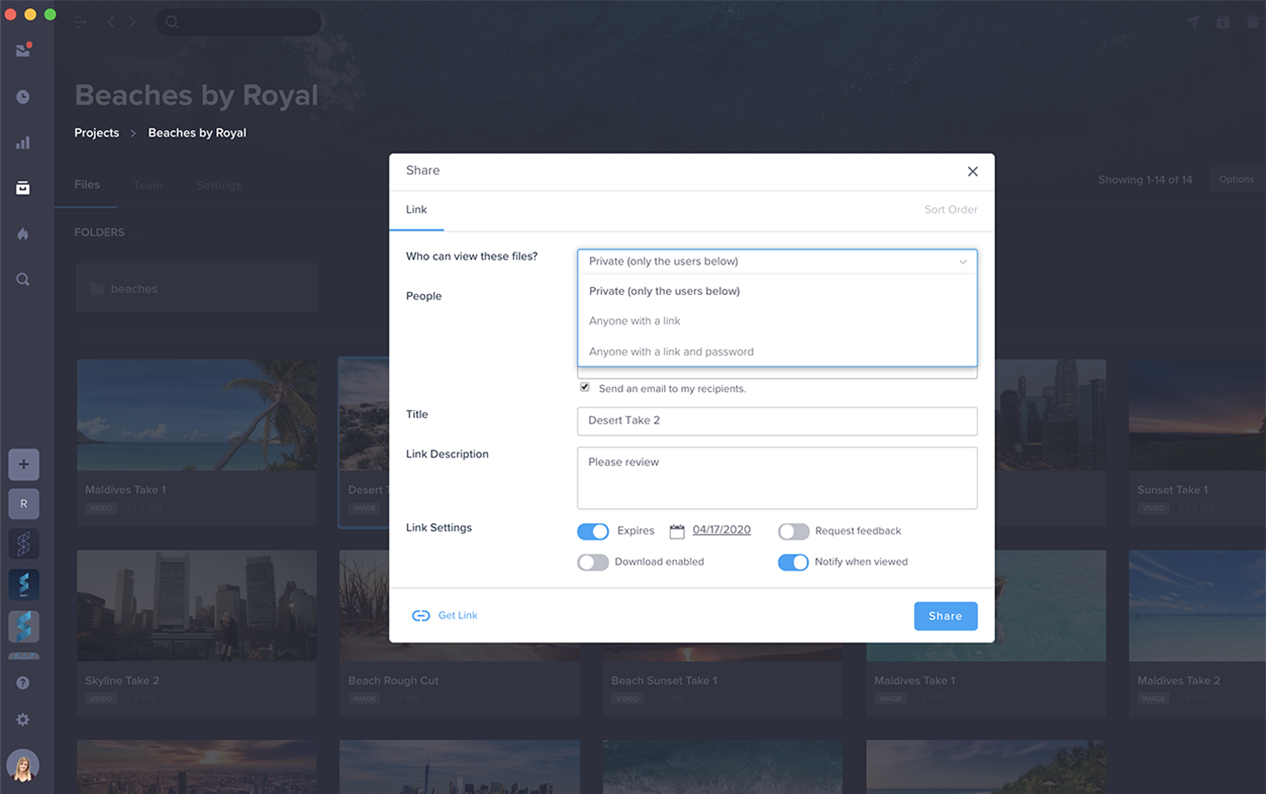
Task: Open the Settings tab of the project
Action: point(218,185)
